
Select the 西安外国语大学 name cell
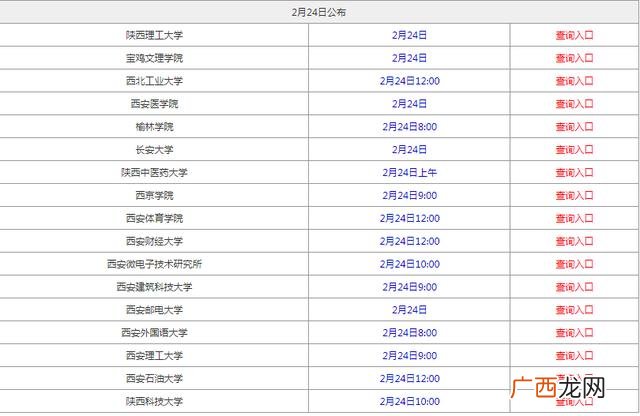(x=154, y=332)
